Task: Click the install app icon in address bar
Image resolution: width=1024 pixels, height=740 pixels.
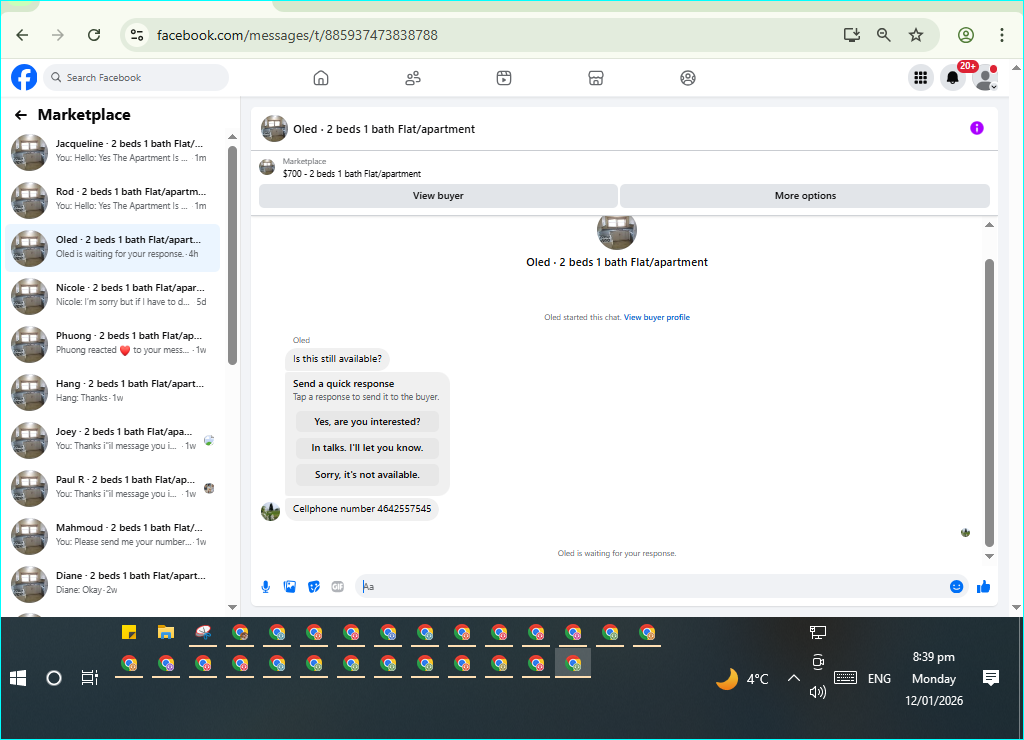Action: click(852, 35)
